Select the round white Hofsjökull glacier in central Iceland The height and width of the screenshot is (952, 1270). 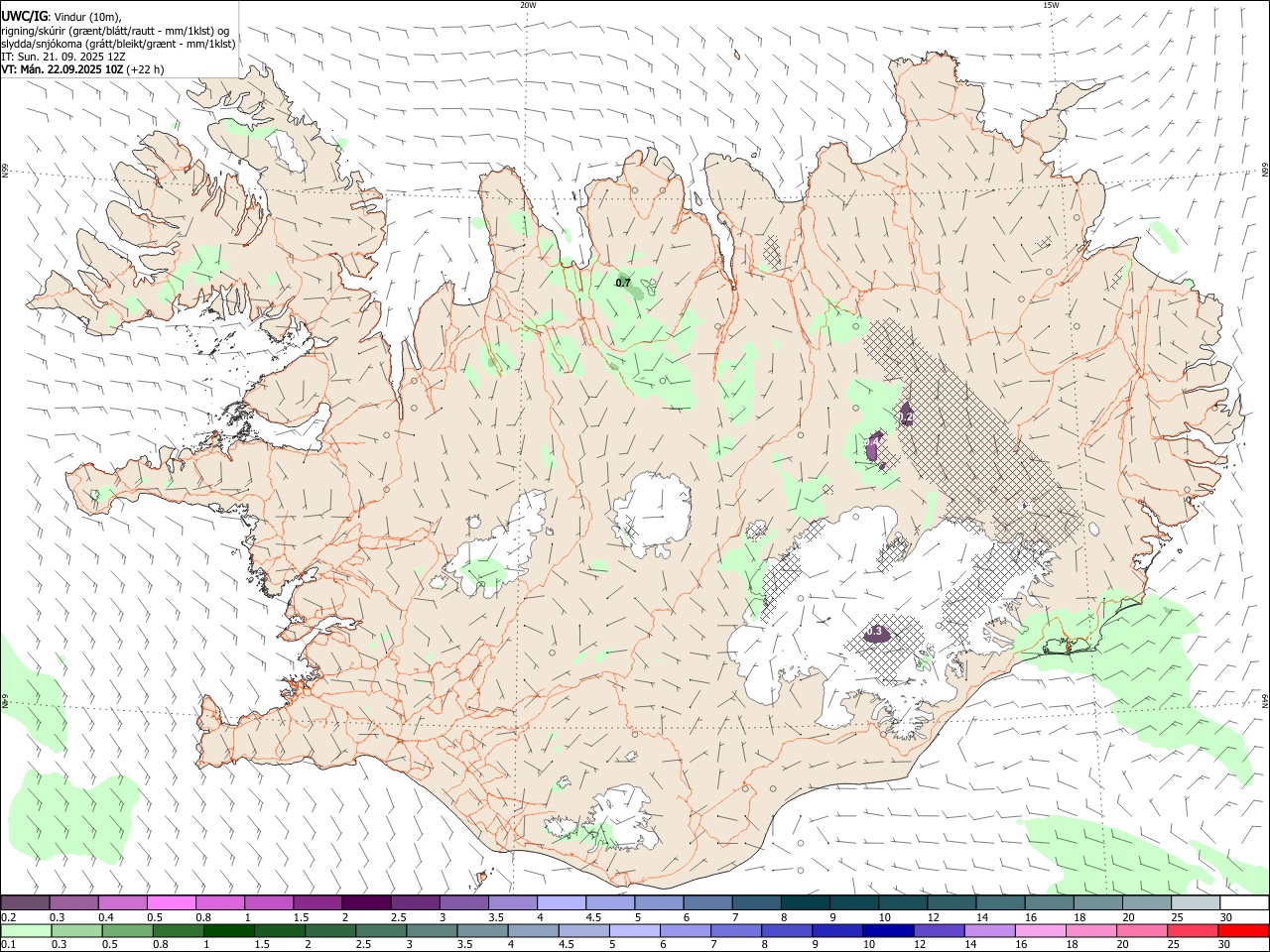point(652,514)
